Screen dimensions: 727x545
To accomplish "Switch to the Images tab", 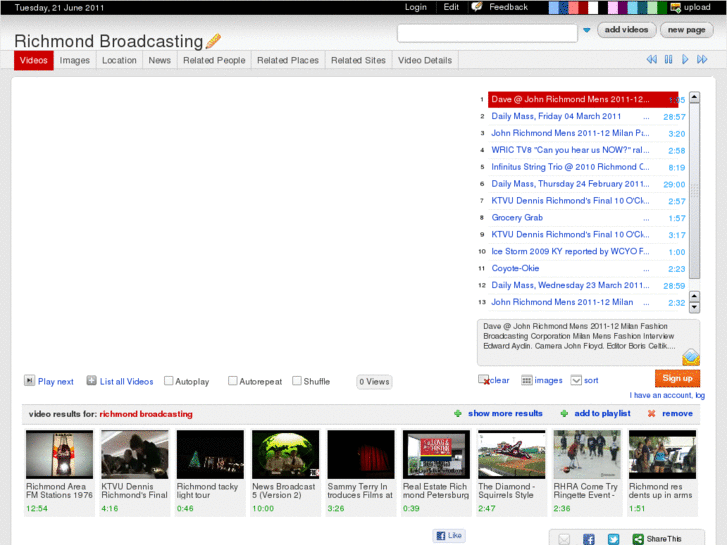I will coord(75,60).
